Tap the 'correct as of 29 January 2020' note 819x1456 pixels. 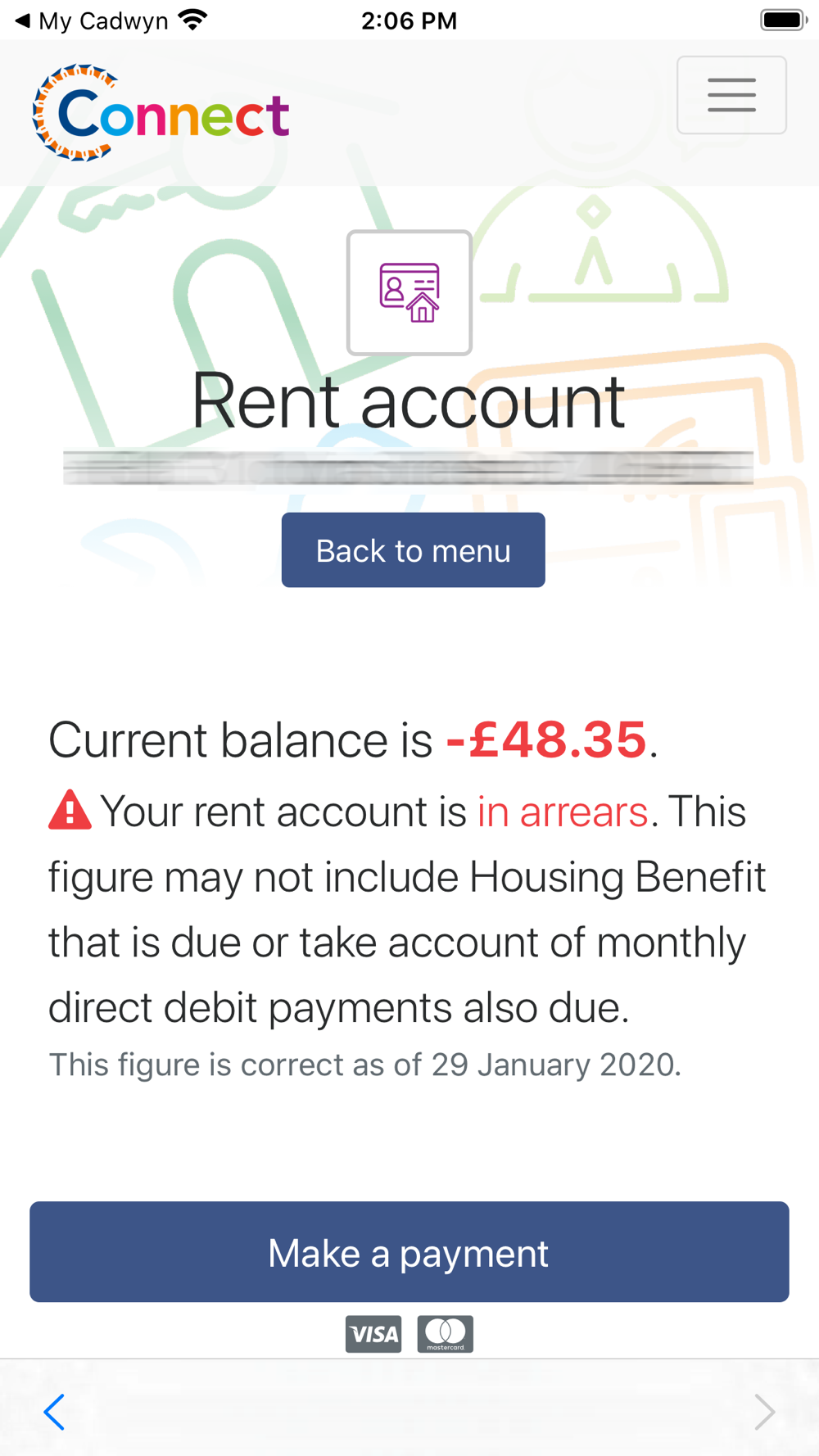coord(364,1065)
